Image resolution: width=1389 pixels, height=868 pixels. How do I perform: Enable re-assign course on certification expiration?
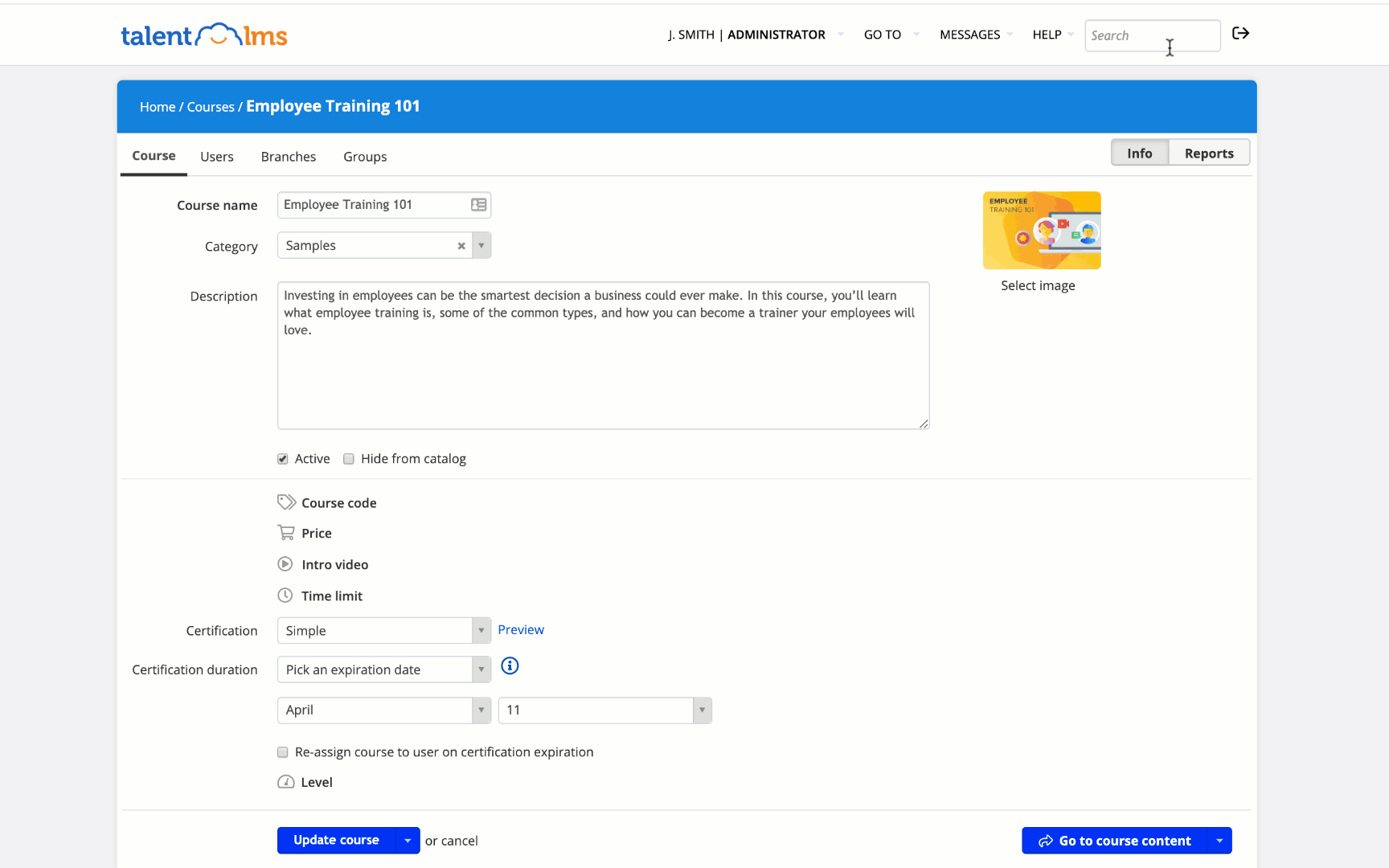point(283,752)
